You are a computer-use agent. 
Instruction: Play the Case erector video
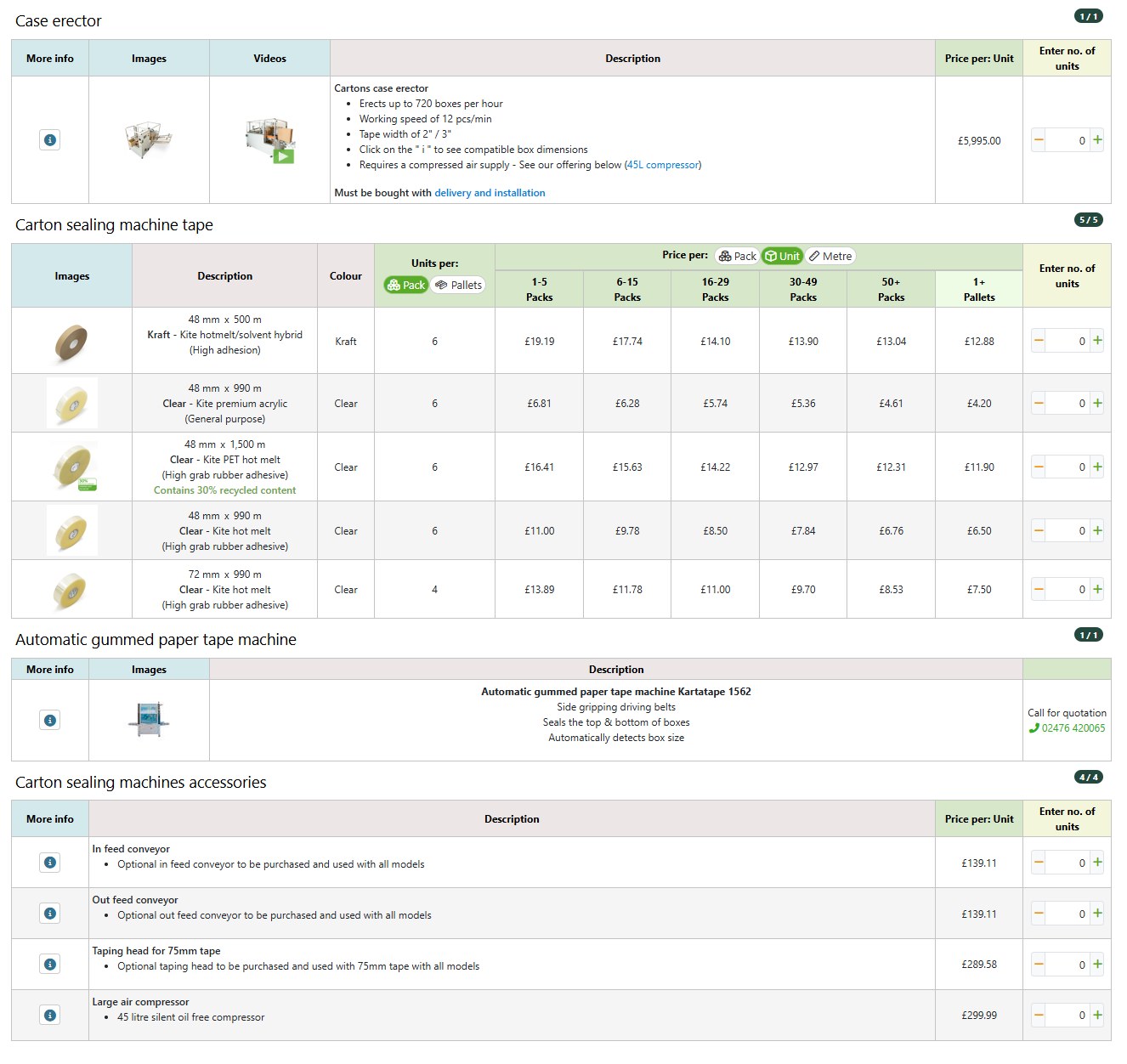269,140
